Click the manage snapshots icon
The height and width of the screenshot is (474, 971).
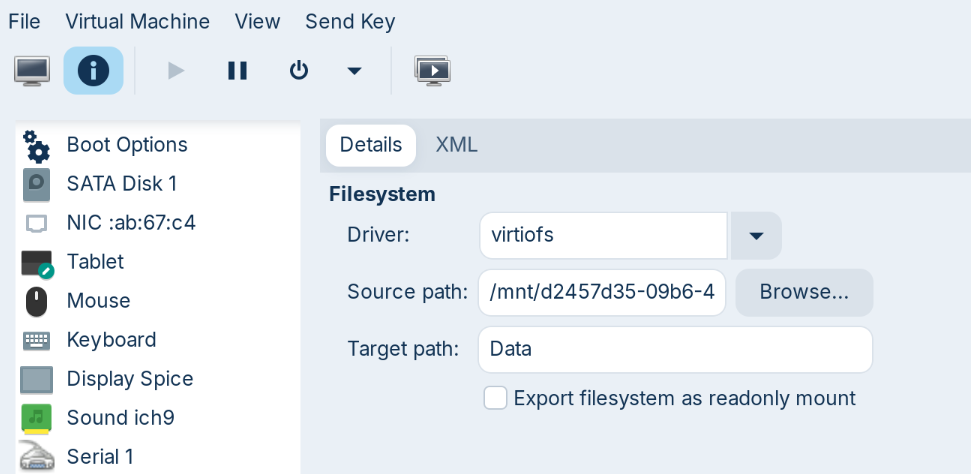(x=432, y=71)
